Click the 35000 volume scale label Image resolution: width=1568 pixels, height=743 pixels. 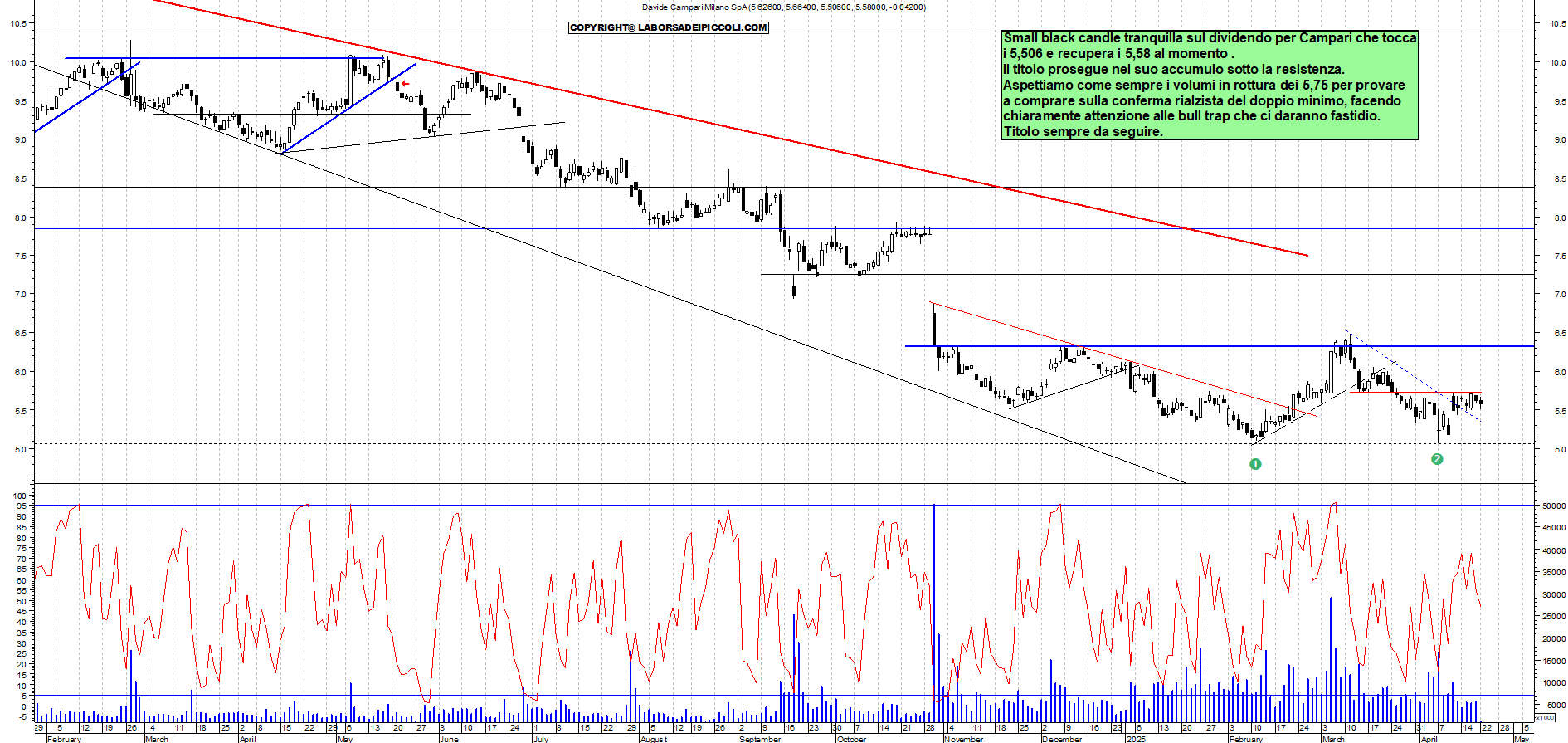click(1553, 573)
